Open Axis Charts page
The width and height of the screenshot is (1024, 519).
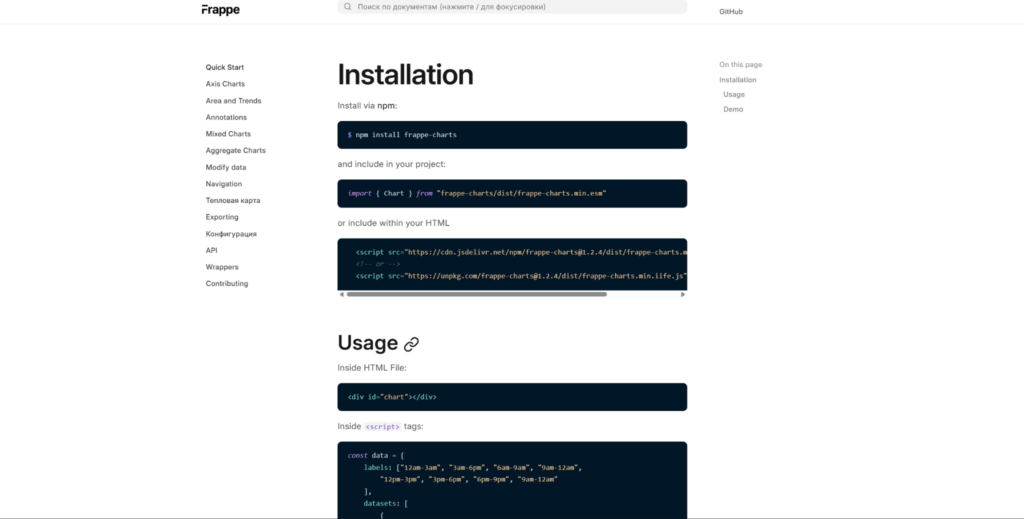pyautogui.click(x=225, y=84)
